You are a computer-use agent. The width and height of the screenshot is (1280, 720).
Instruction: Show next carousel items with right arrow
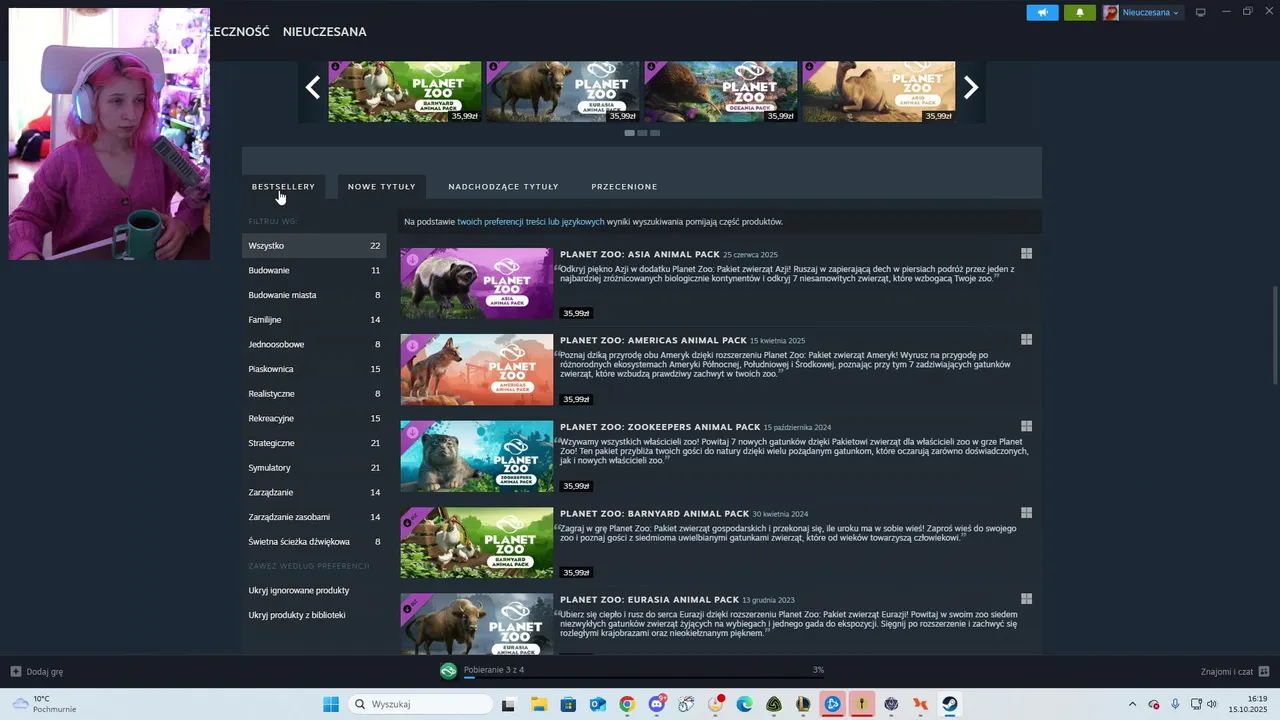[x=970, y=88]
